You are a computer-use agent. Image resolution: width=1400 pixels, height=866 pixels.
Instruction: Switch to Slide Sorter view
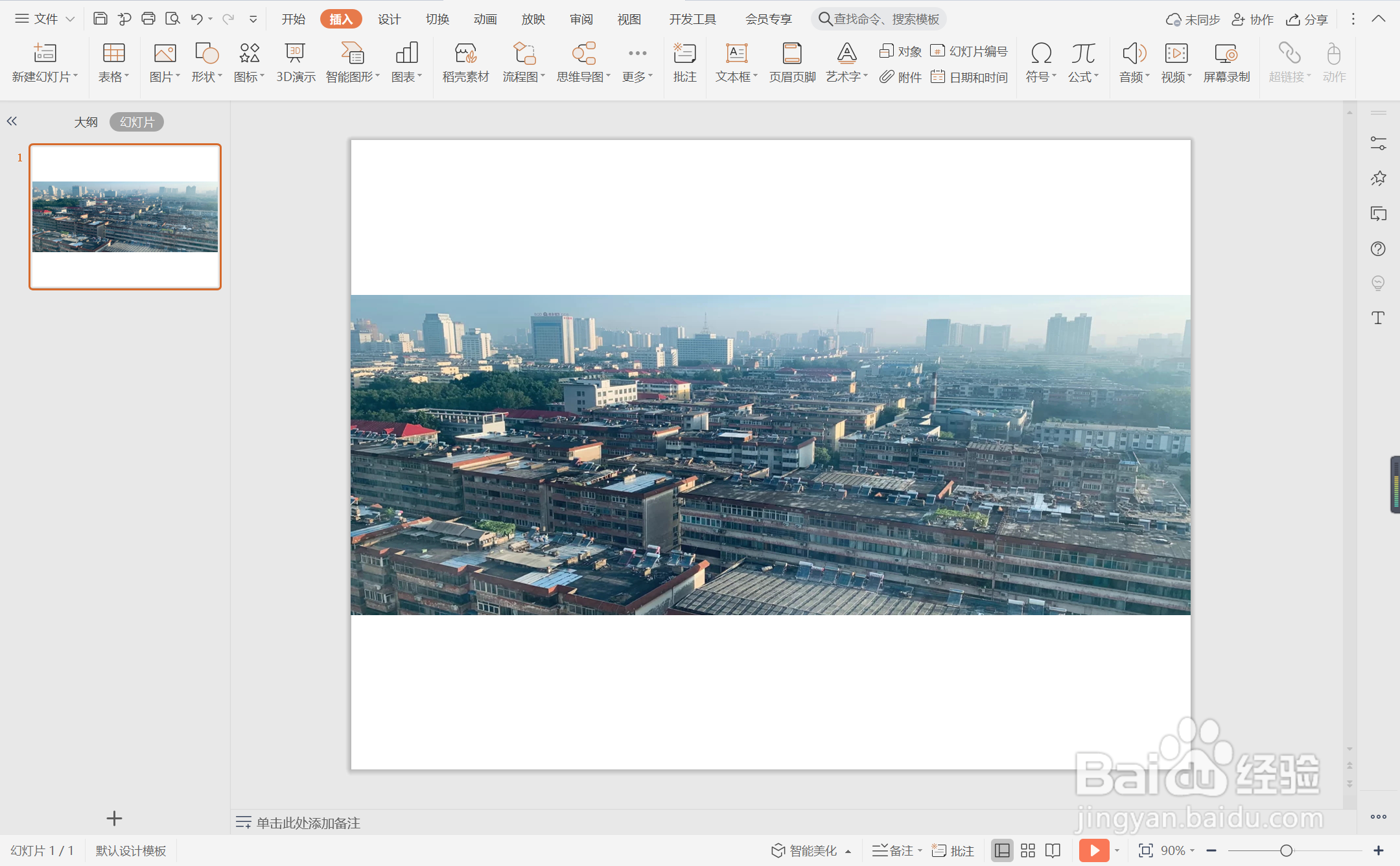(x=1028, y=850)
